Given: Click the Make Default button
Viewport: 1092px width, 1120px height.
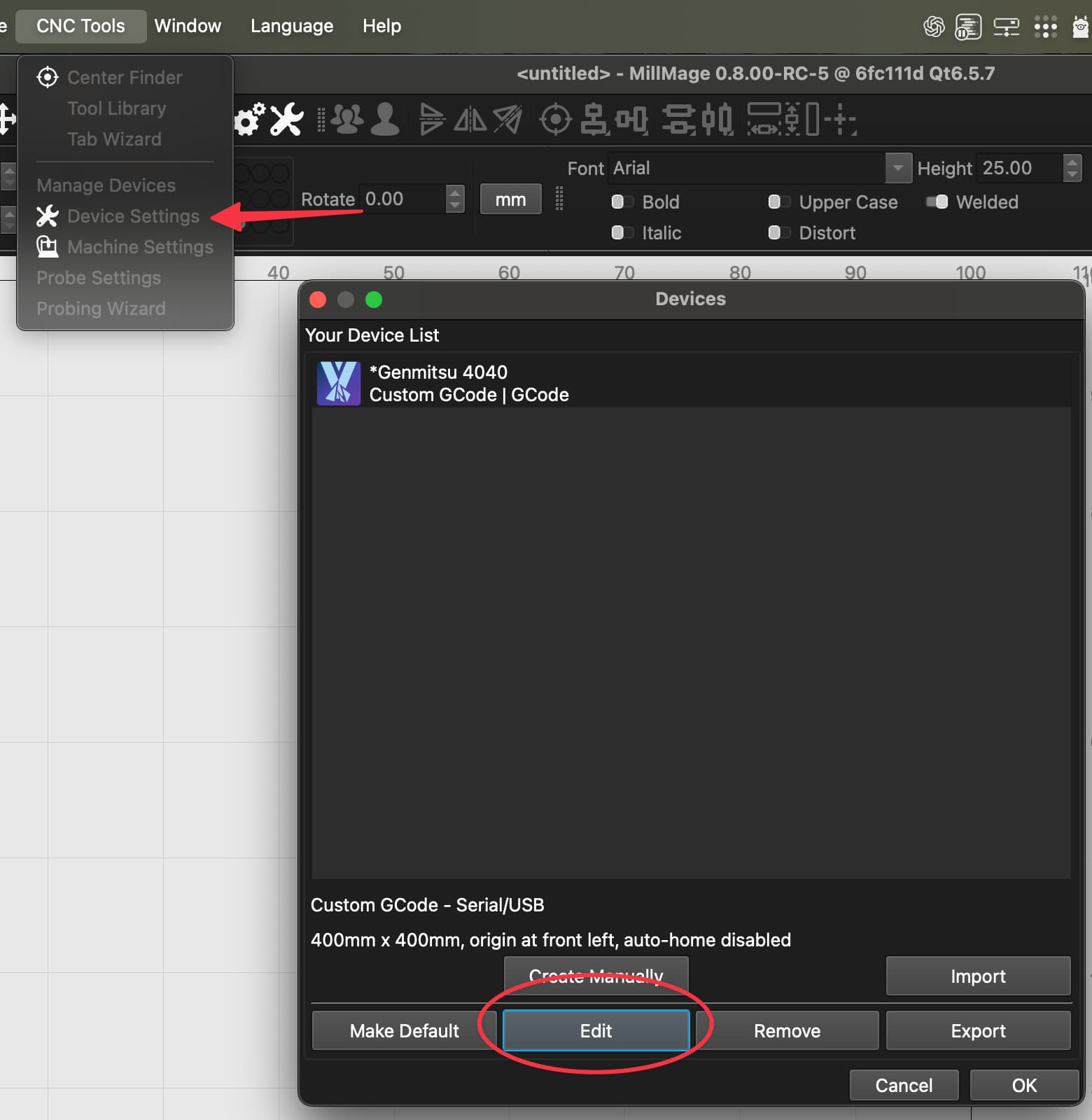Looking at the screenshot, I should point(404,1030).
